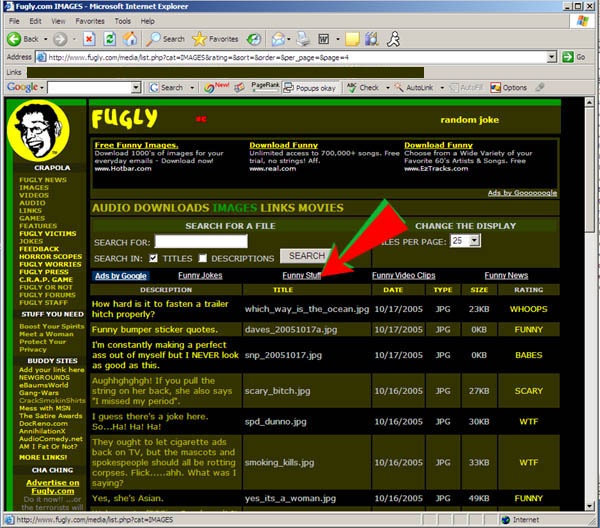Open the MORE LINKS! sidebar link
The height and width of the screenshot is (528, 600).
point(43,457)
